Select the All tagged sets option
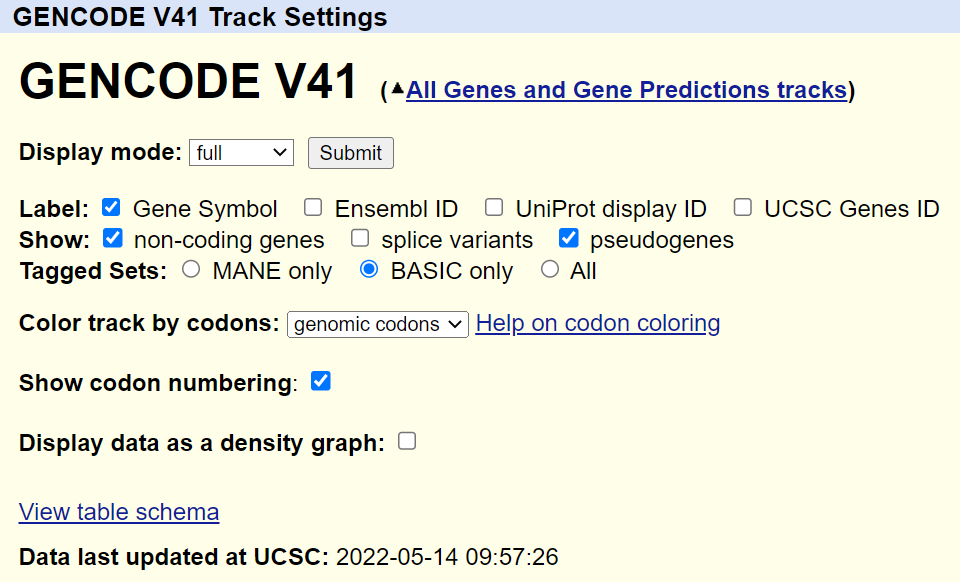 coord(550,270)
